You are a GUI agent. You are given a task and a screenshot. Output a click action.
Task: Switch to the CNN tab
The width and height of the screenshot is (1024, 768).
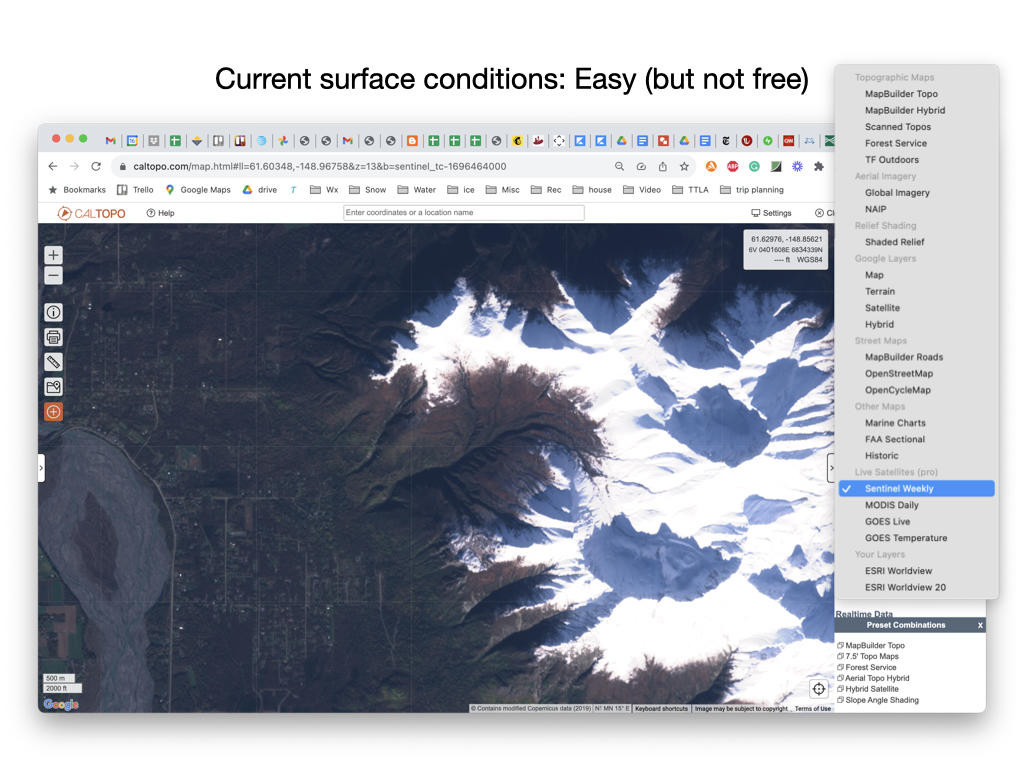[789, 140]
